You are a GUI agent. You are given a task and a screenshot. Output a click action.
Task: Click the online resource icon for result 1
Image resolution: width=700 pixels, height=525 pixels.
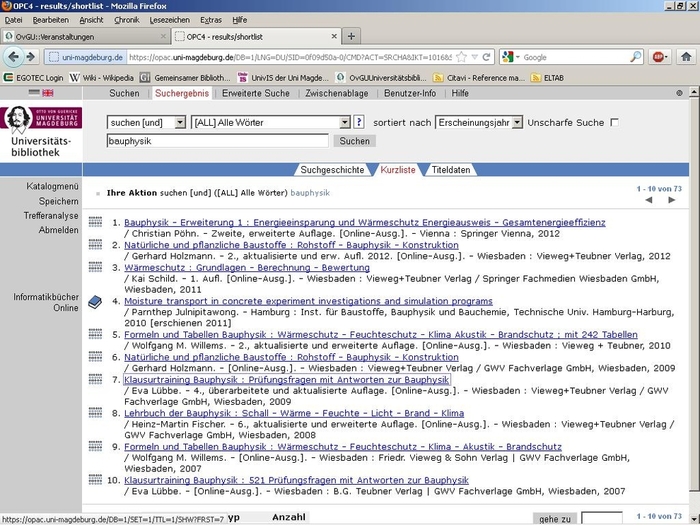pyautogui.click(x=96, y=221)
